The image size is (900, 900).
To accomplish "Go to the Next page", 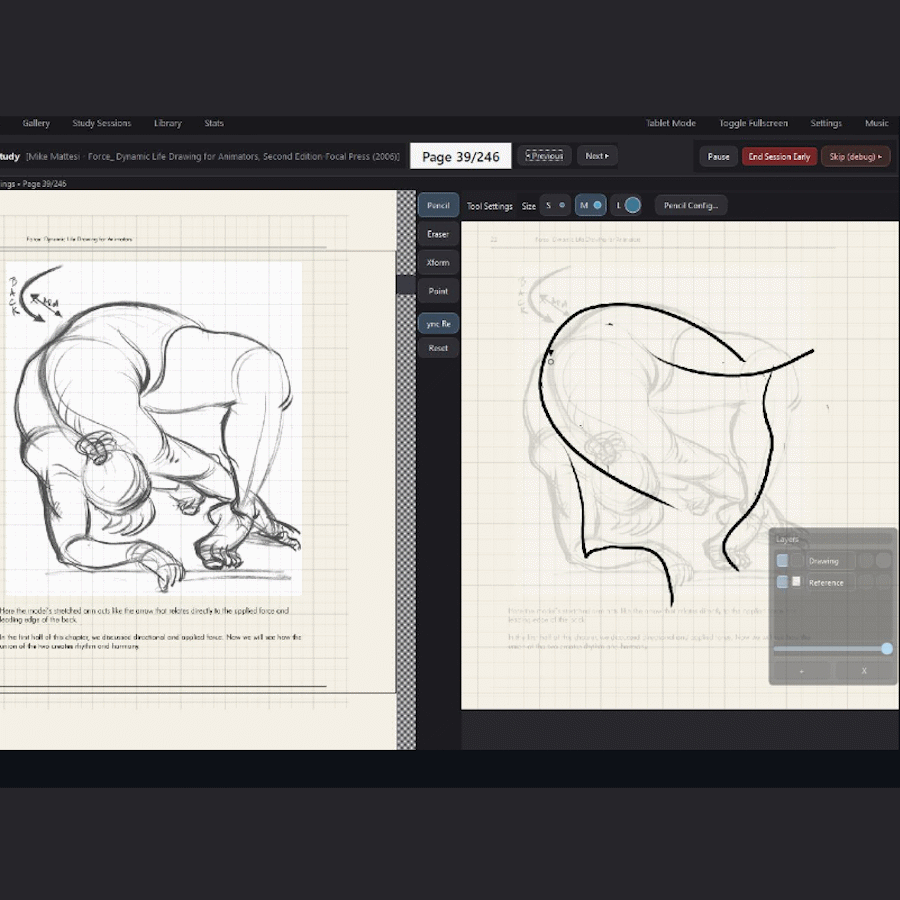I will click(597, 156).
